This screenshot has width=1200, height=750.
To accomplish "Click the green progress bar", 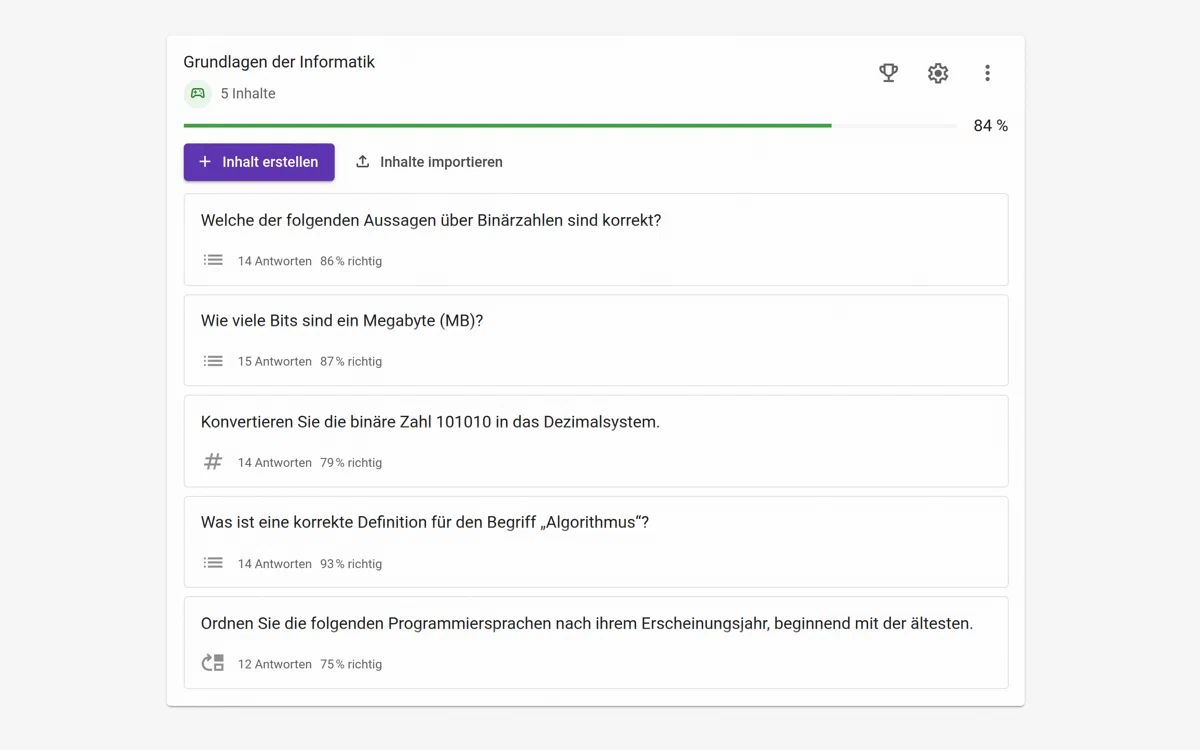I will coord(507,126).
